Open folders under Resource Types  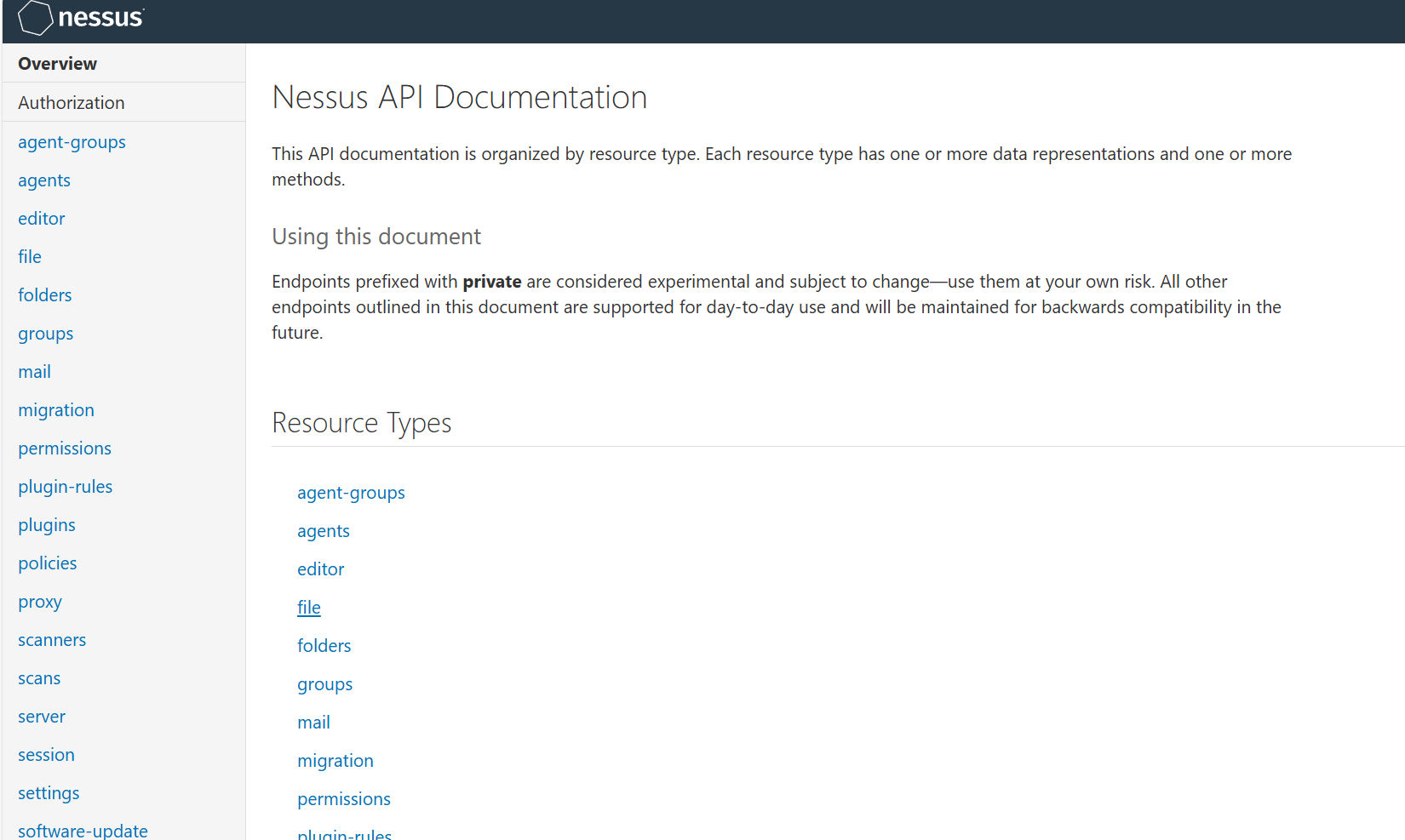pos(324,646)
